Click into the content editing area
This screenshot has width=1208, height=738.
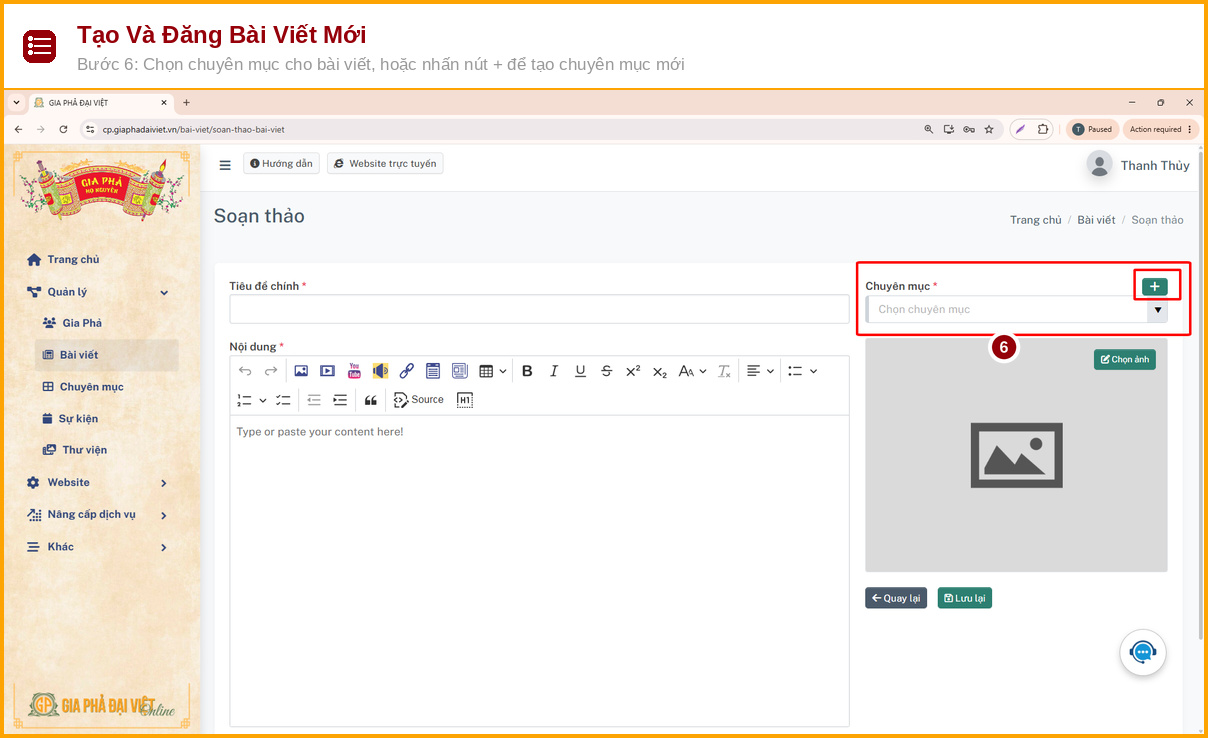[539, 570]
